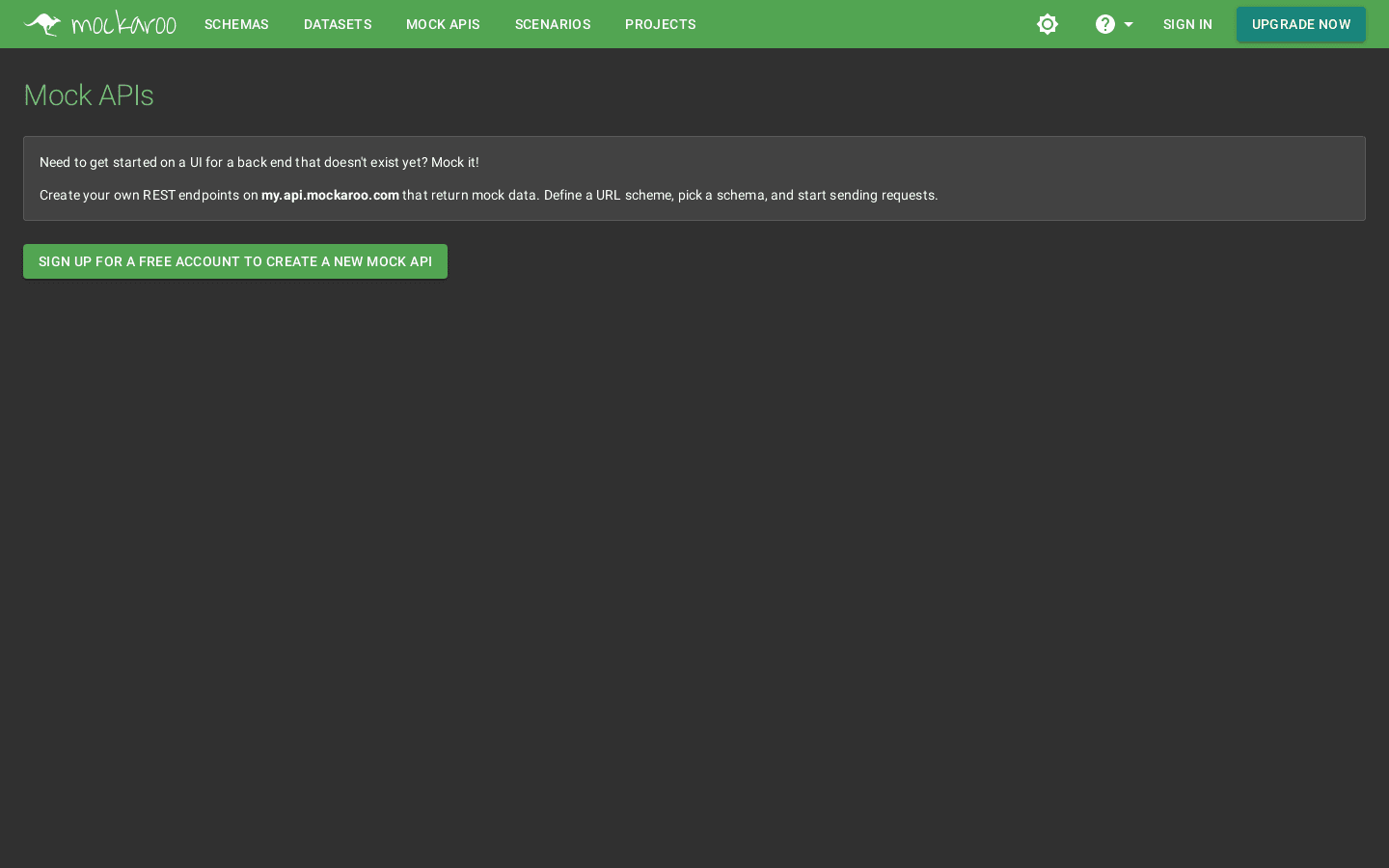The image size is (1389, 868).
Task: Reveal help options with the dropdown caret
Action: click(1129, 24)
